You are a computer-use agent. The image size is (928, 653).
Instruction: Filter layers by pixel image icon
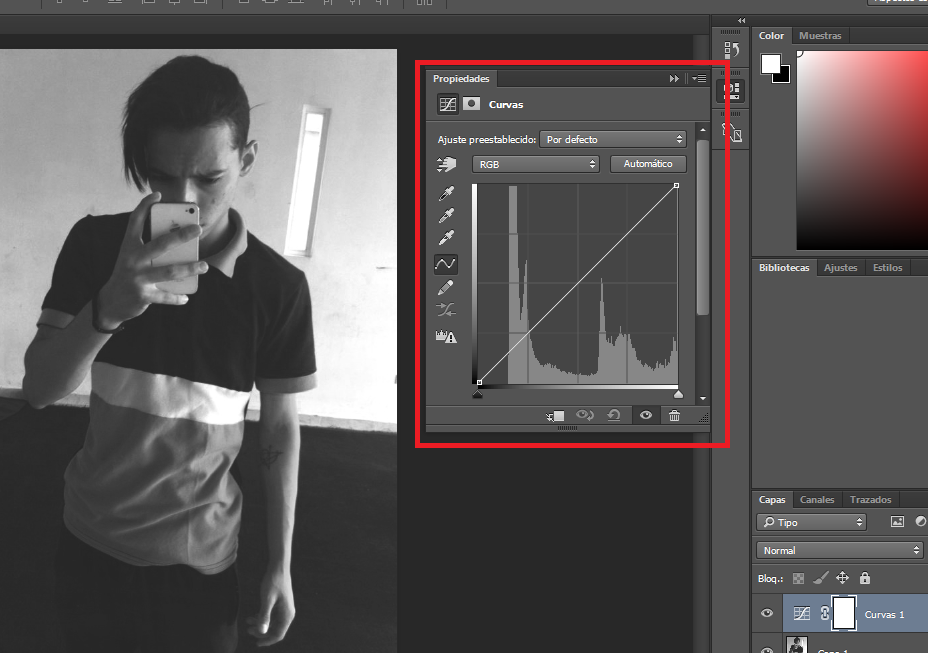pos(897,522)
